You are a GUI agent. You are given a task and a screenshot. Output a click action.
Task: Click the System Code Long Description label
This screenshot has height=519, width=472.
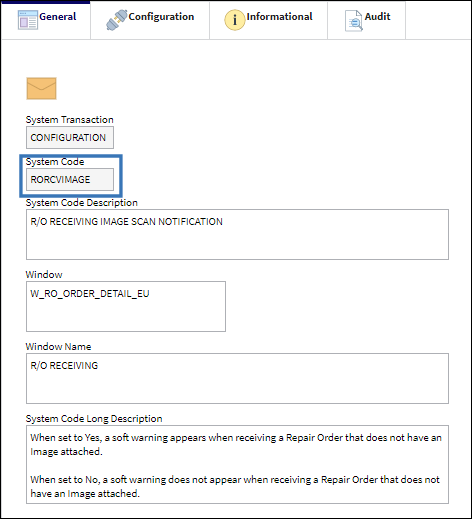94,419
